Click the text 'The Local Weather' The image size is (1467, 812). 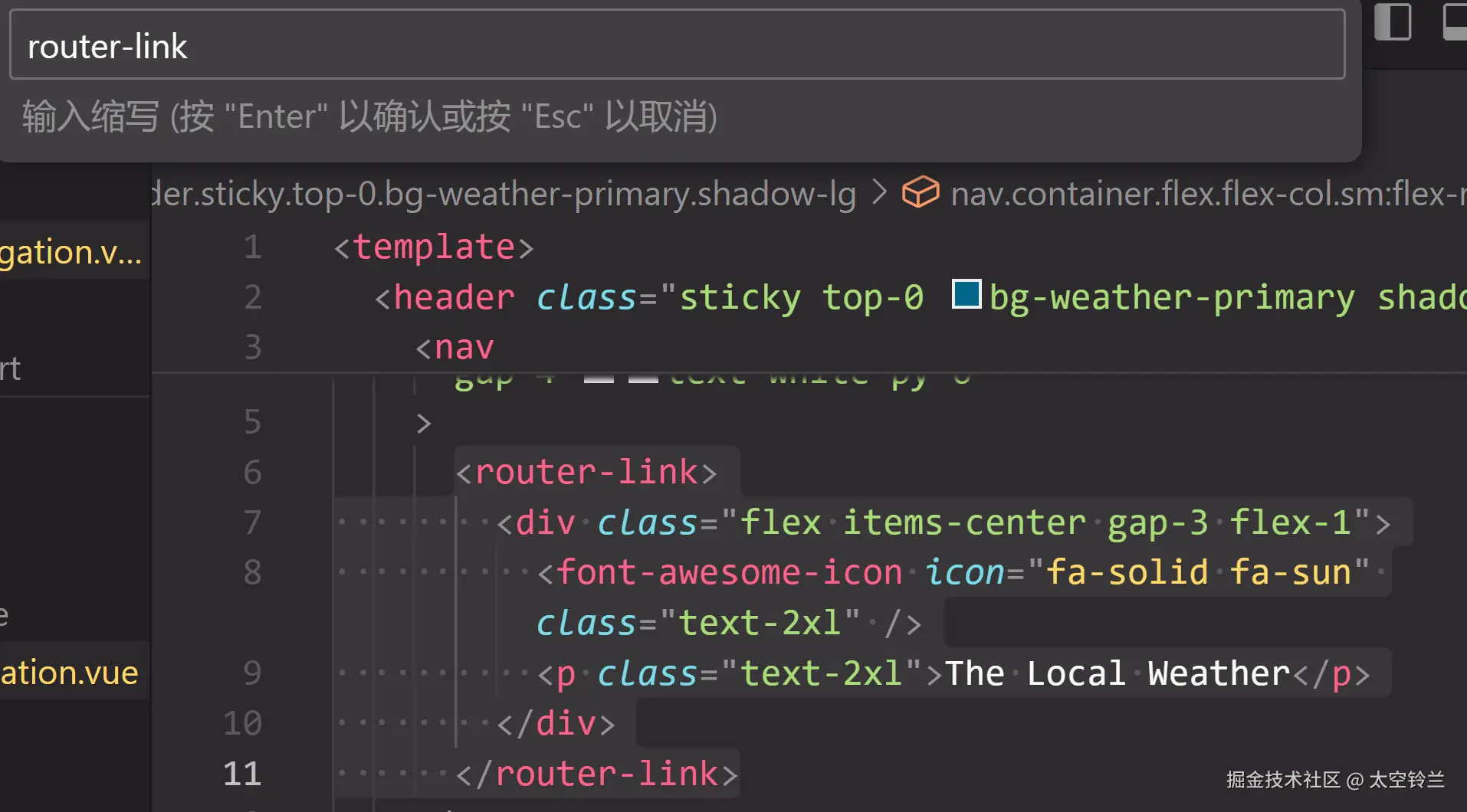[1117, 673]
